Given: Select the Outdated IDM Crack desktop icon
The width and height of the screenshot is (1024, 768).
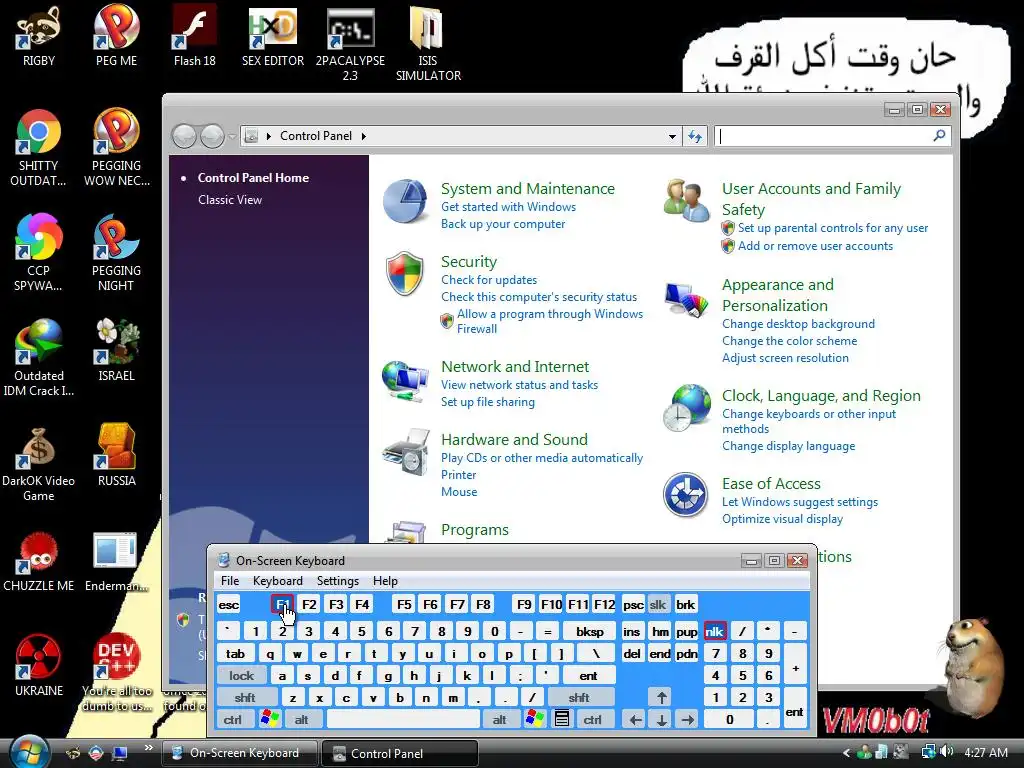Looking at the screenshot, I should point(39,342).
